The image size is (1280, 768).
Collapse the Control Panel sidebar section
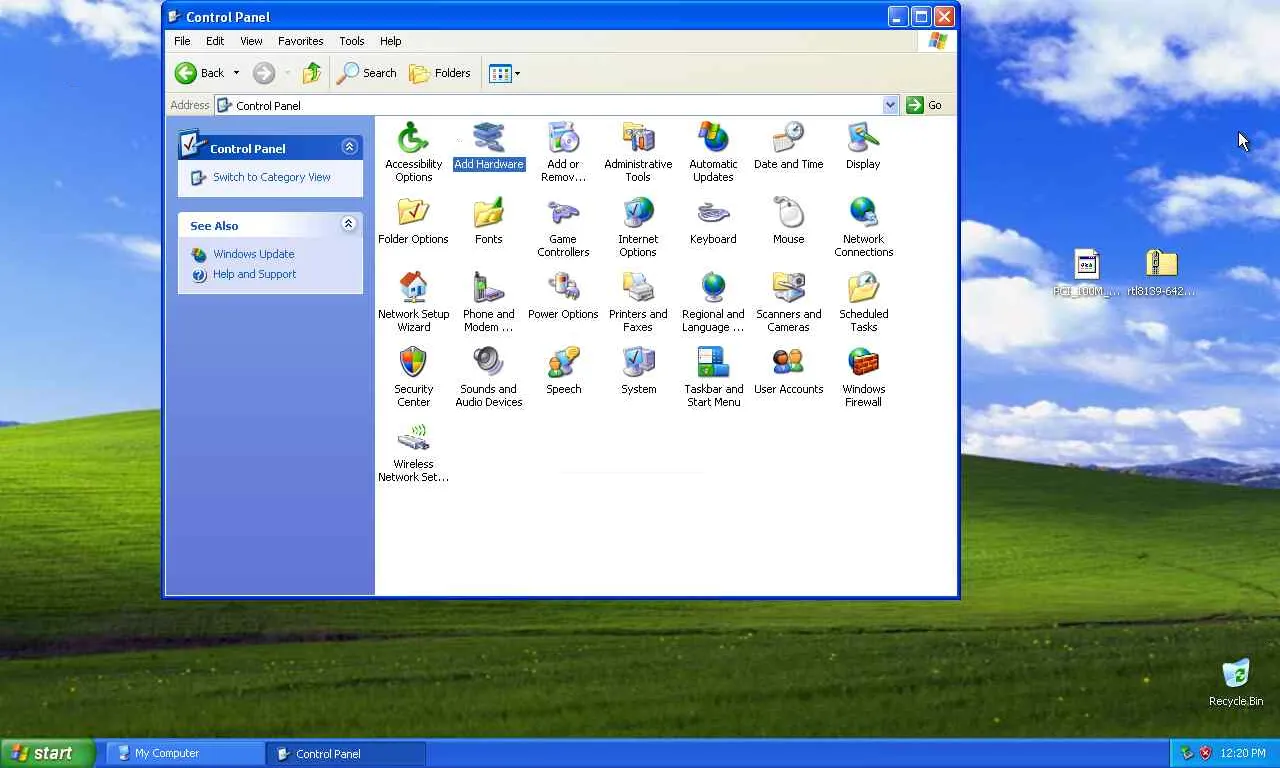[x=349, y=147]
